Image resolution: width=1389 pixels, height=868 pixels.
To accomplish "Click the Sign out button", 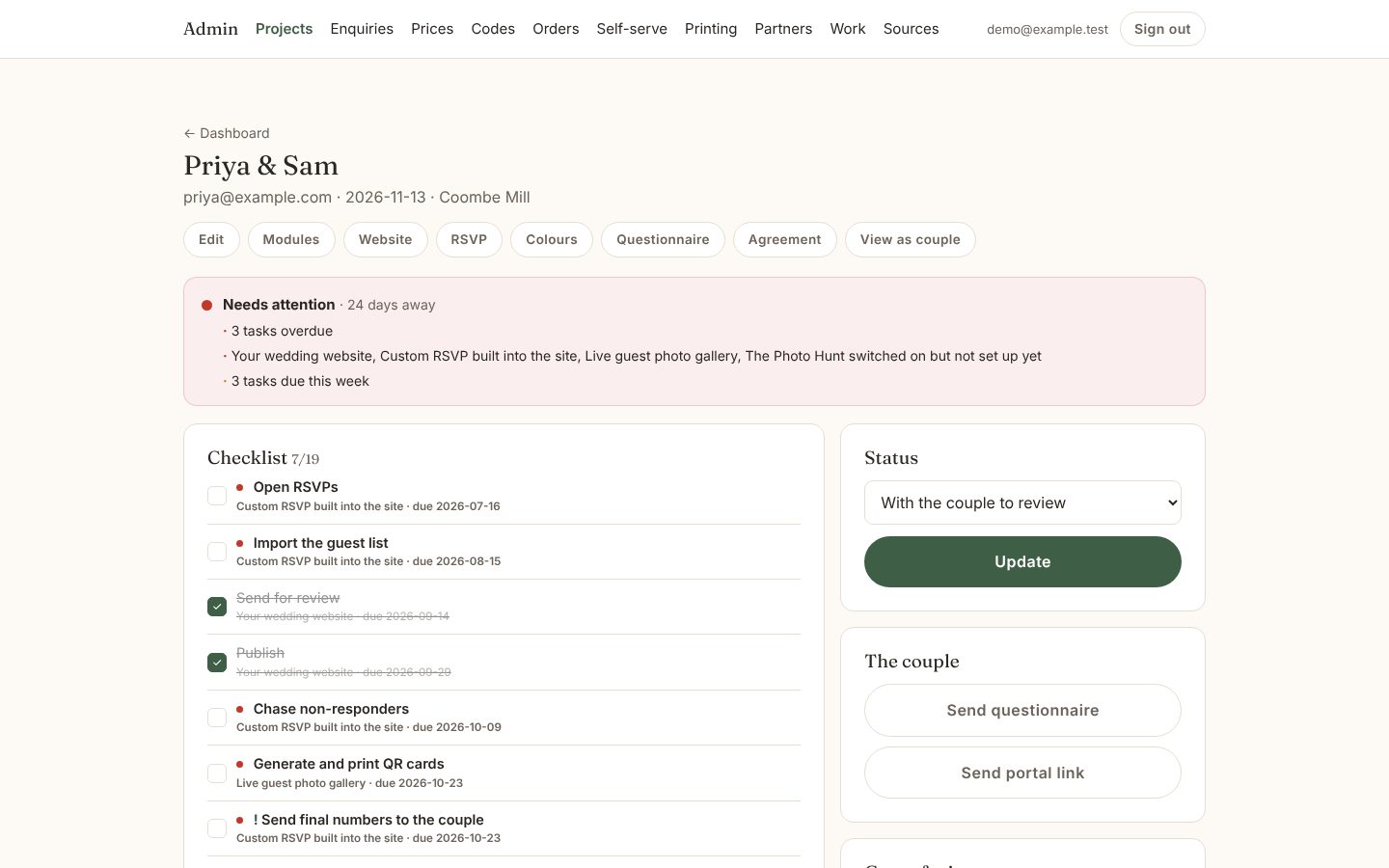I will [1162, 29].
